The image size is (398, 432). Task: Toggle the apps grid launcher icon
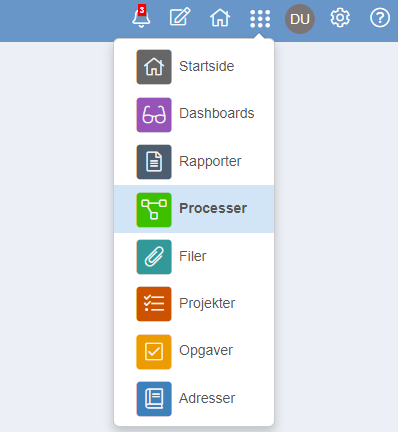(x=260, y=18)
